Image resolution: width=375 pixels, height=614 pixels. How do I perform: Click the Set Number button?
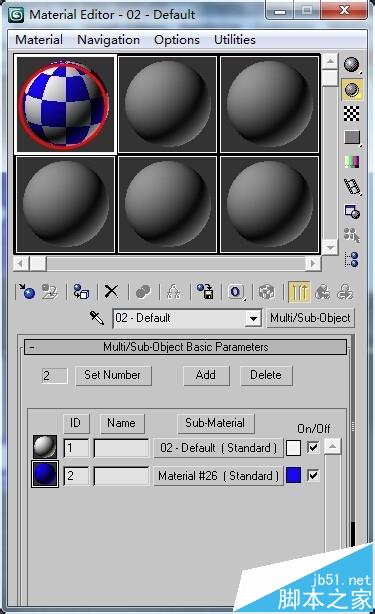(113, 375)
